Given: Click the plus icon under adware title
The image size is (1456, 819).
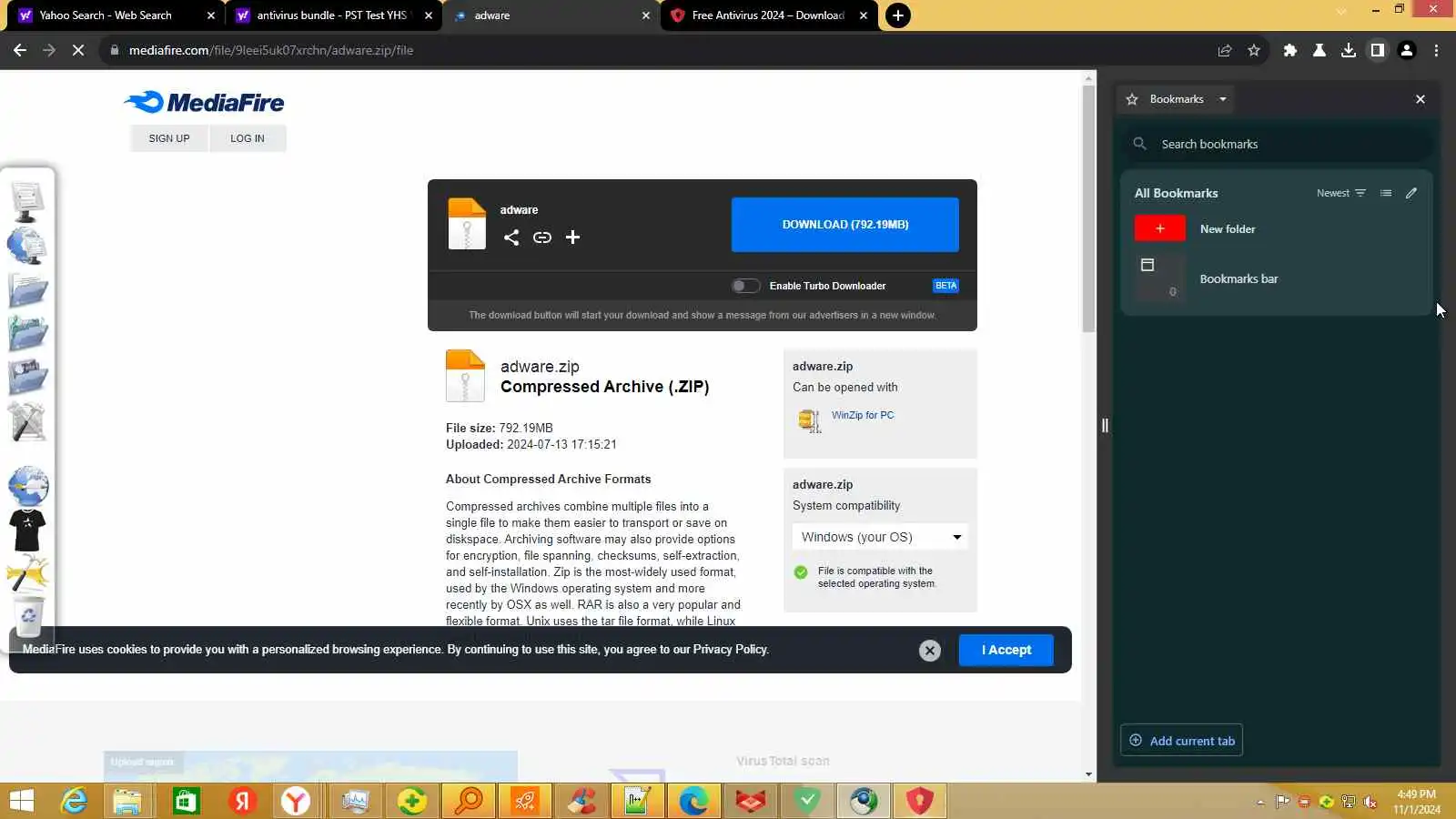Looking at the screenshot, I should (572, 238).
